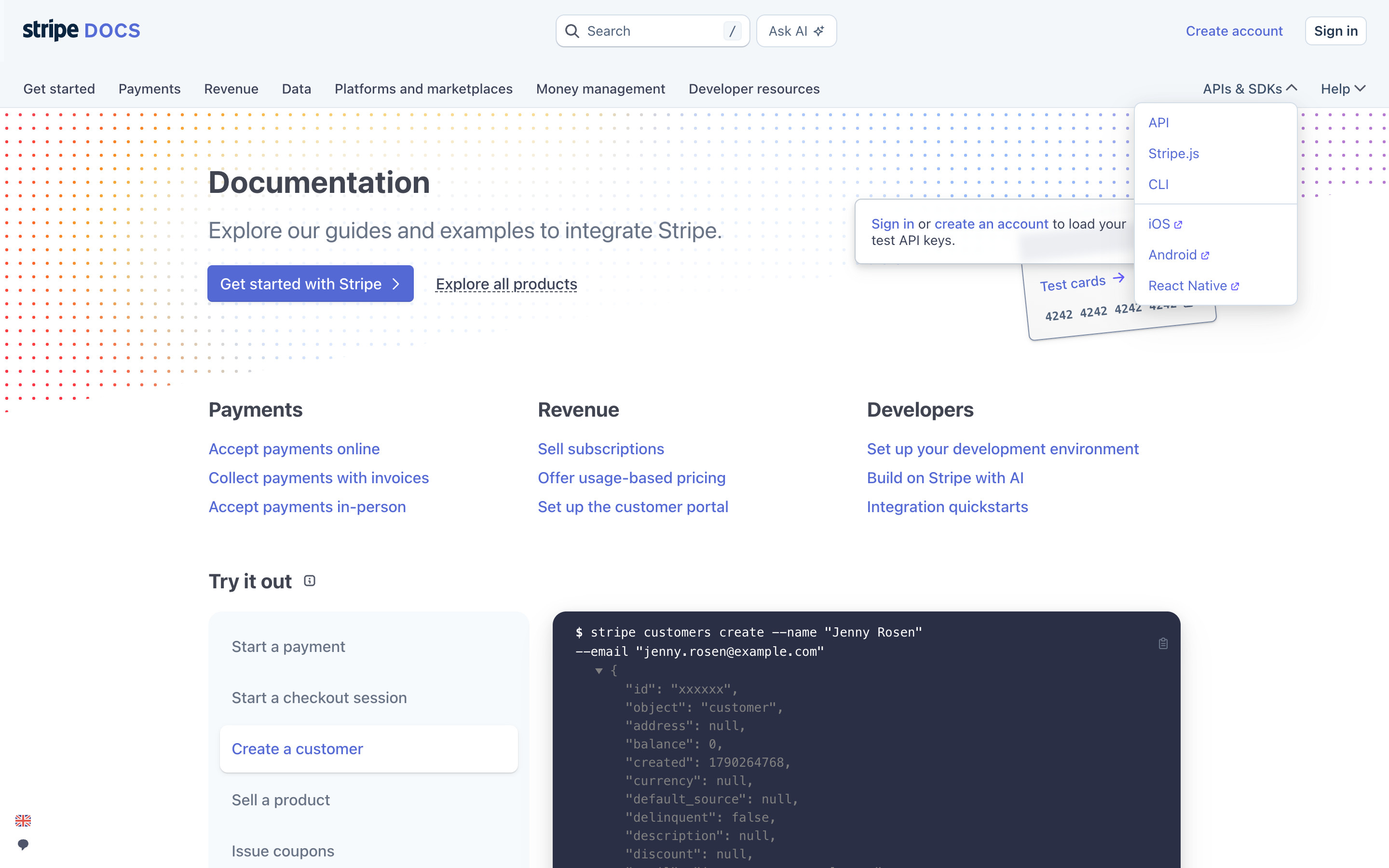1389x868 pixels.
Task: Expand the Help dropdown
Action: 1343,89
